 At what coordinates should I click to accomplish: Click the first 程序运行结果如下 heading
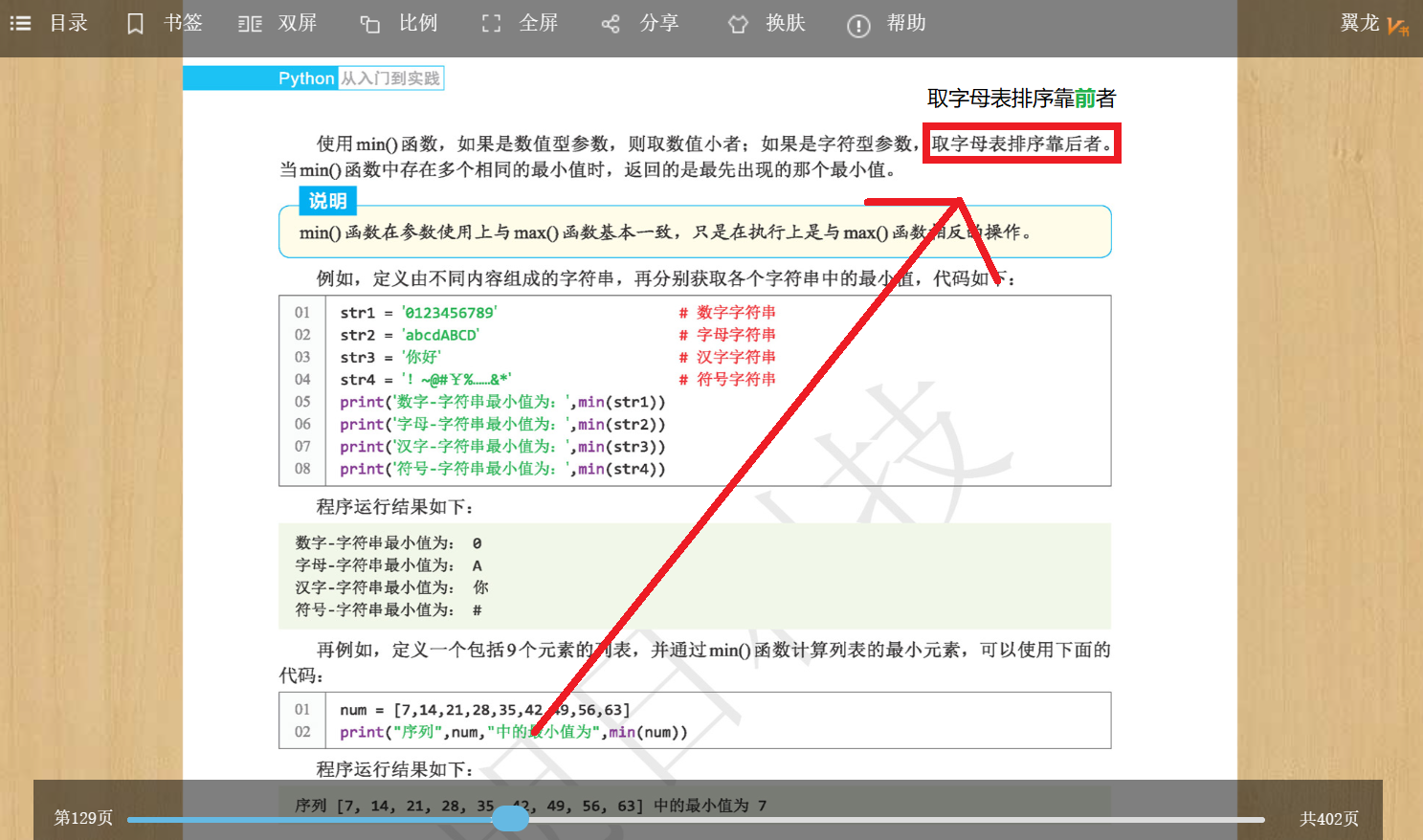394,507
